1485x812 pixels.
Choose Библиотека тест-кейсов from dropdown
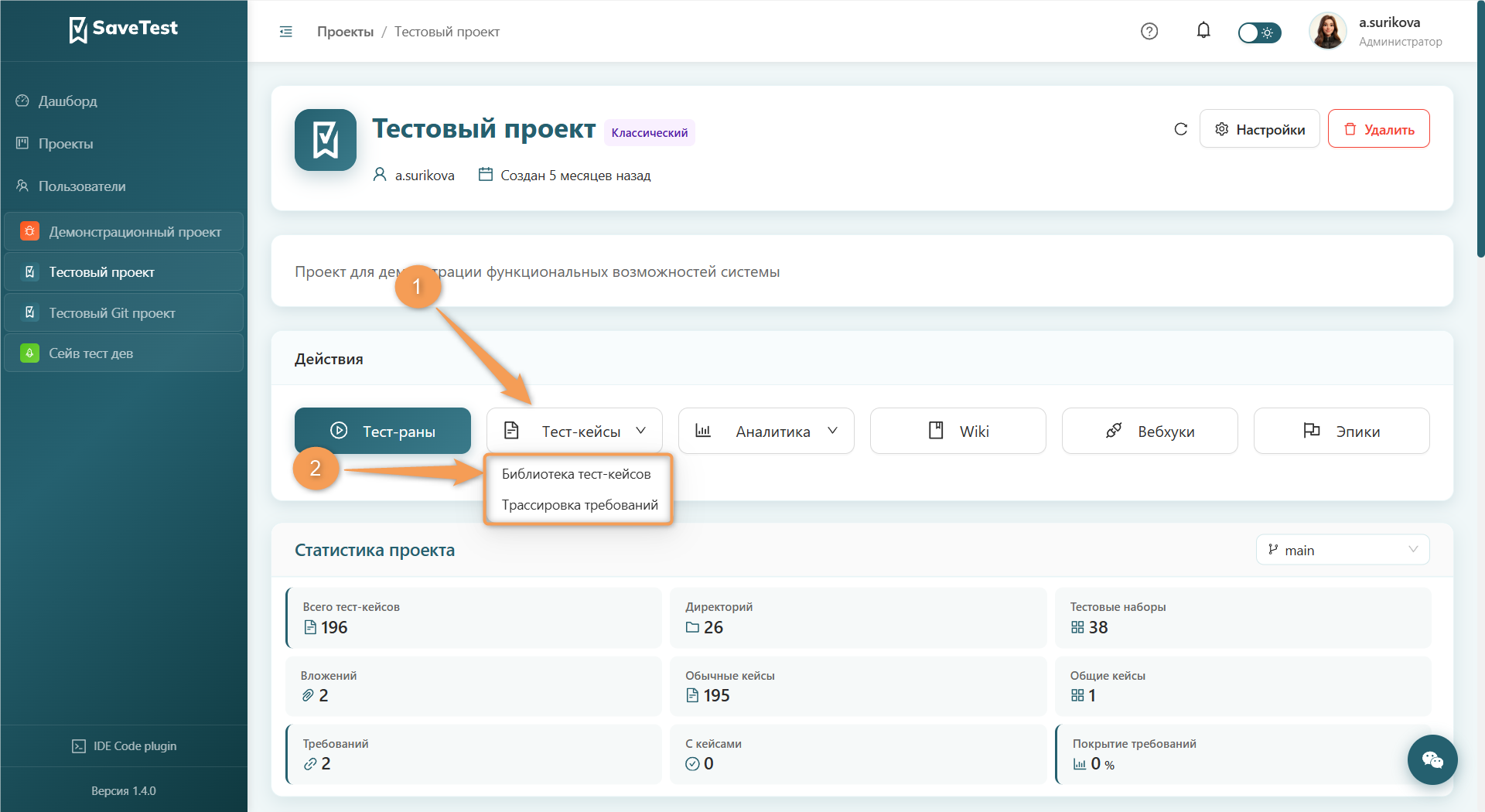click(x=576, y=474)
